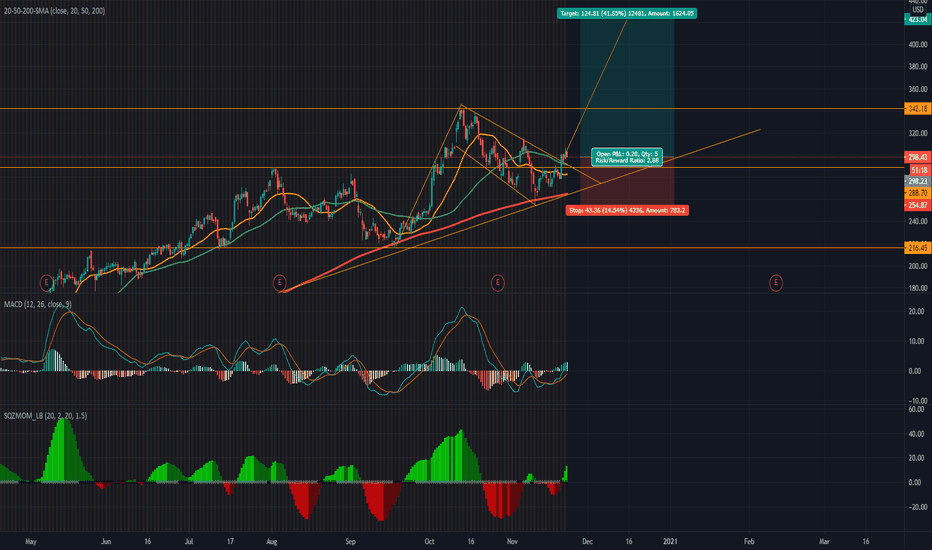932x550 pixels.
Task: Click the earnings E marker before November
Action: pyautogui.click(x=498, y=283)
